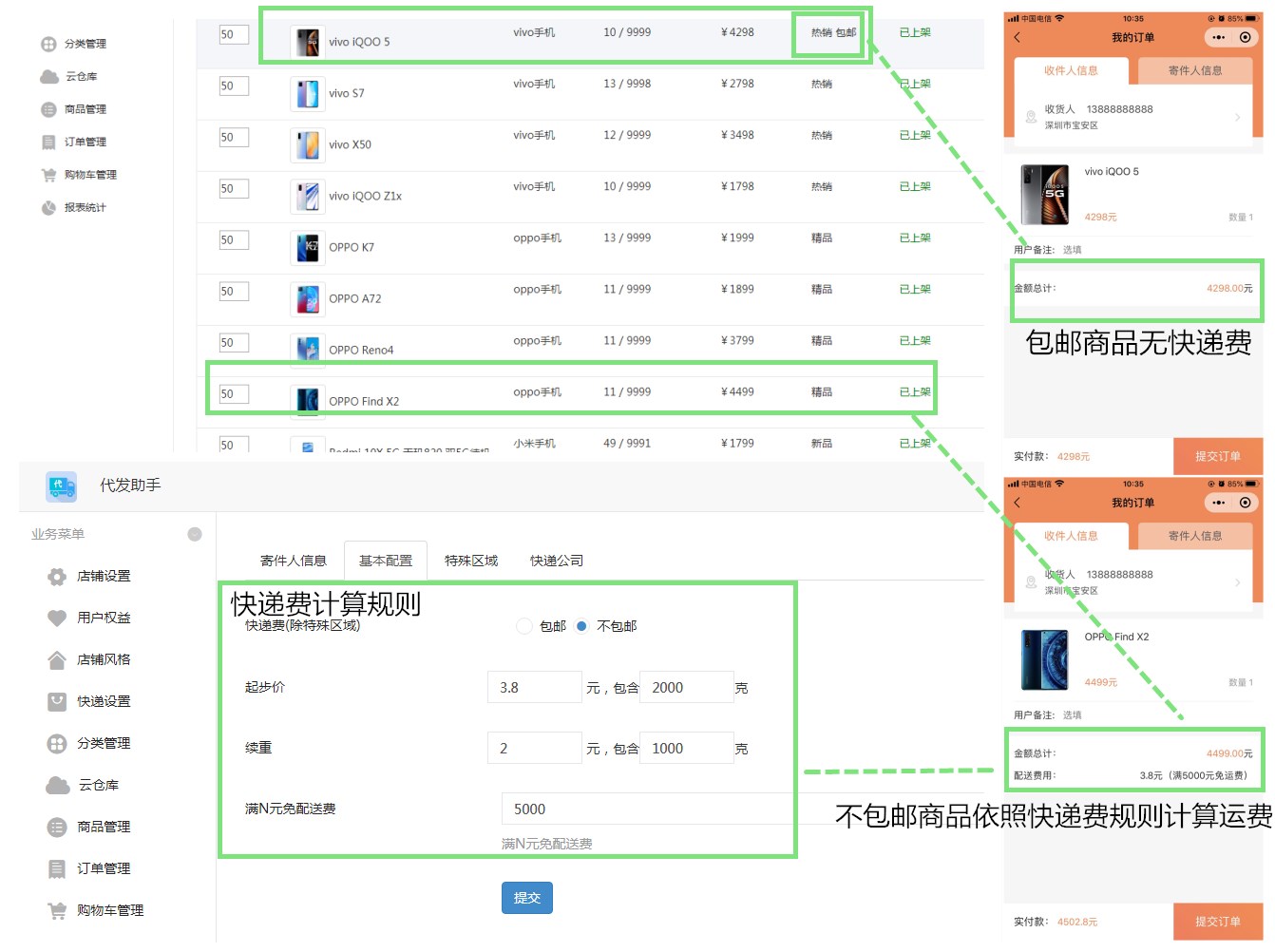Screen dimensions: 1275x952
Task: Tap OPPO Find X2 image in lower phone
Action: pos(1044,660)
